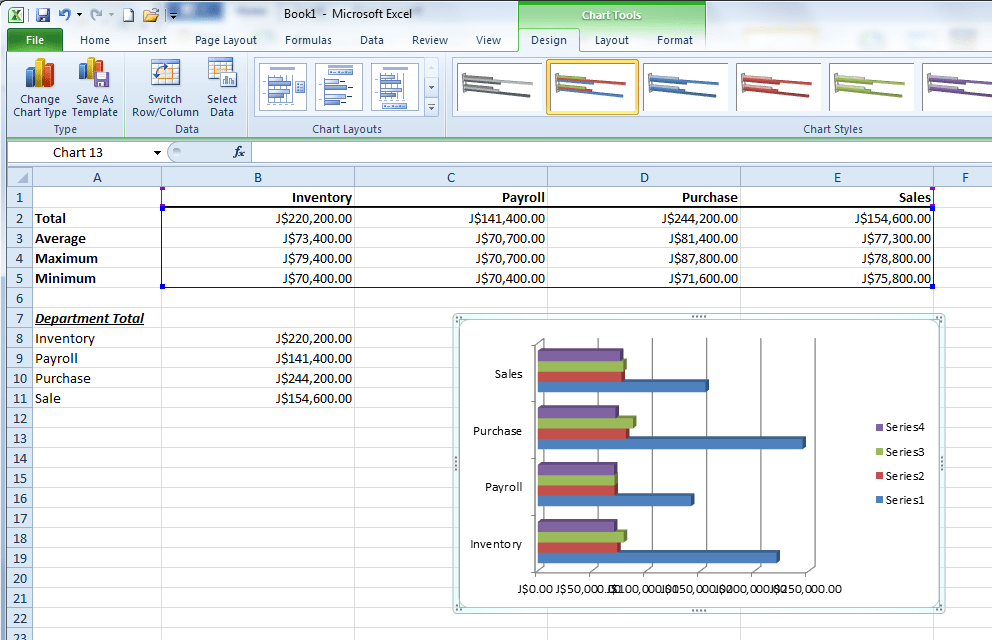Click the Open Folder icon
Image resolution: width=992 pixels, height=640 pixels.
pos(150,13)
